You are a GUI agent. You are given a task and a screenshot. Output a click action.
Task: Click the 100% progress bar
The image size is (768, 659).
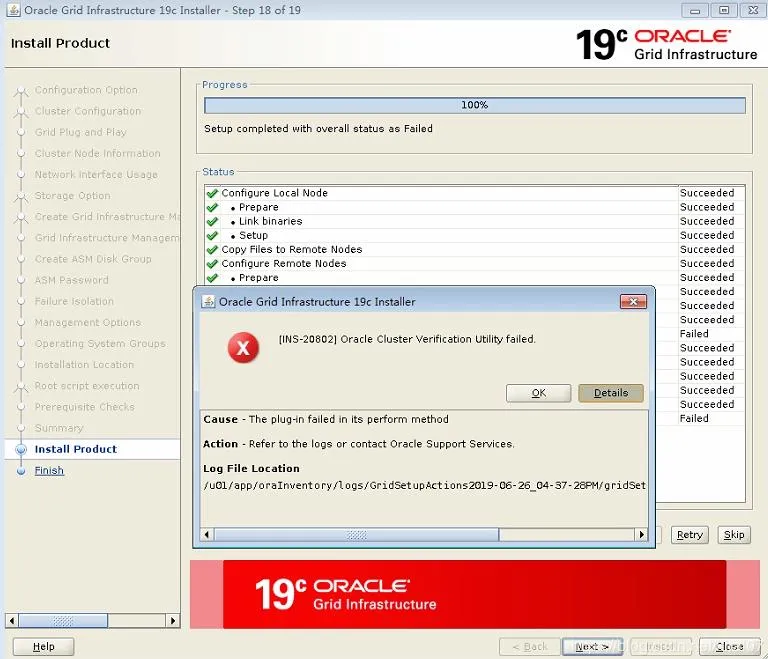(x=475, y=105)
